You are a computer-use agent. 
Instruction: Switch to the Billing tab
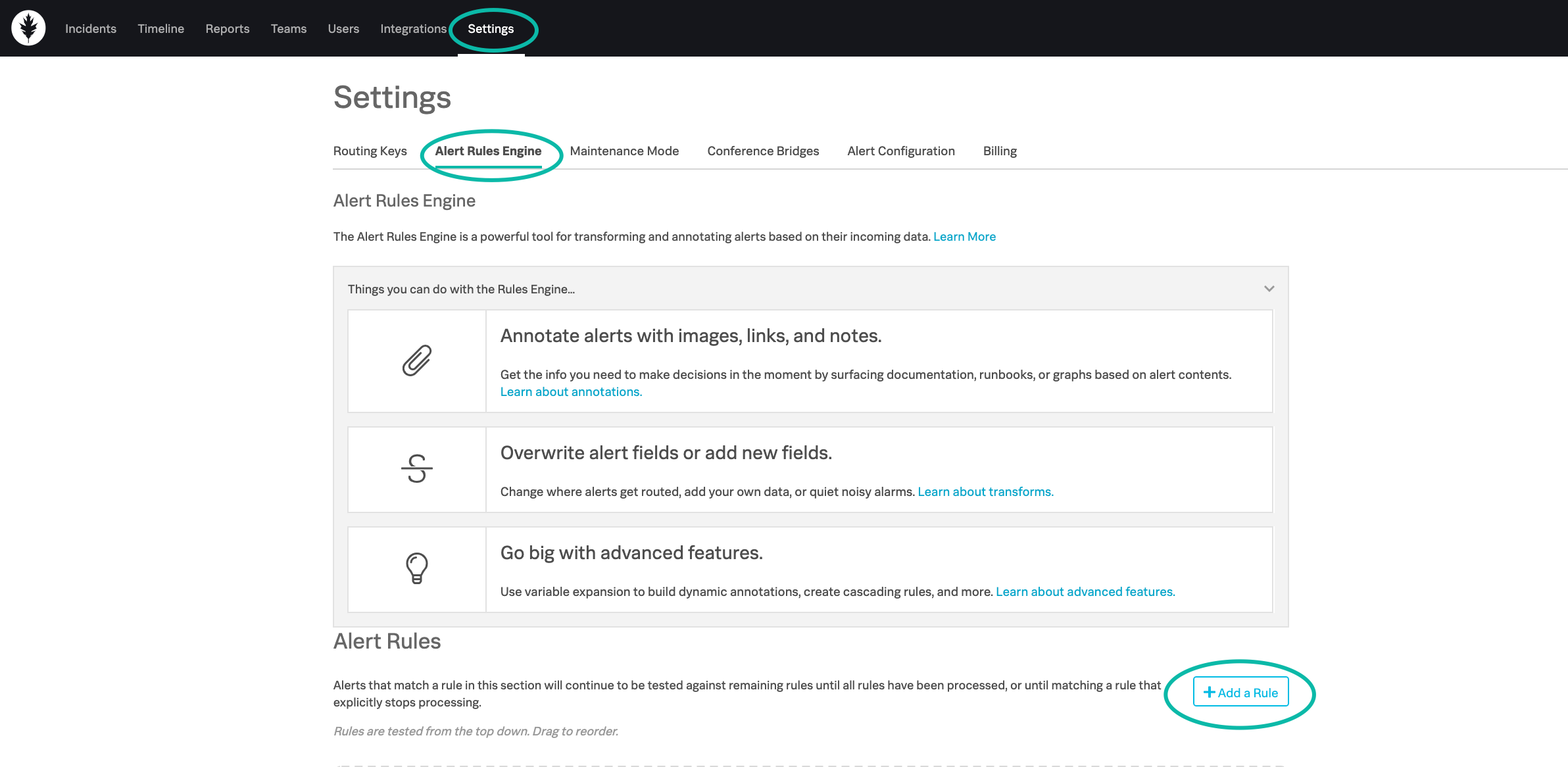[x=999, y=151]
